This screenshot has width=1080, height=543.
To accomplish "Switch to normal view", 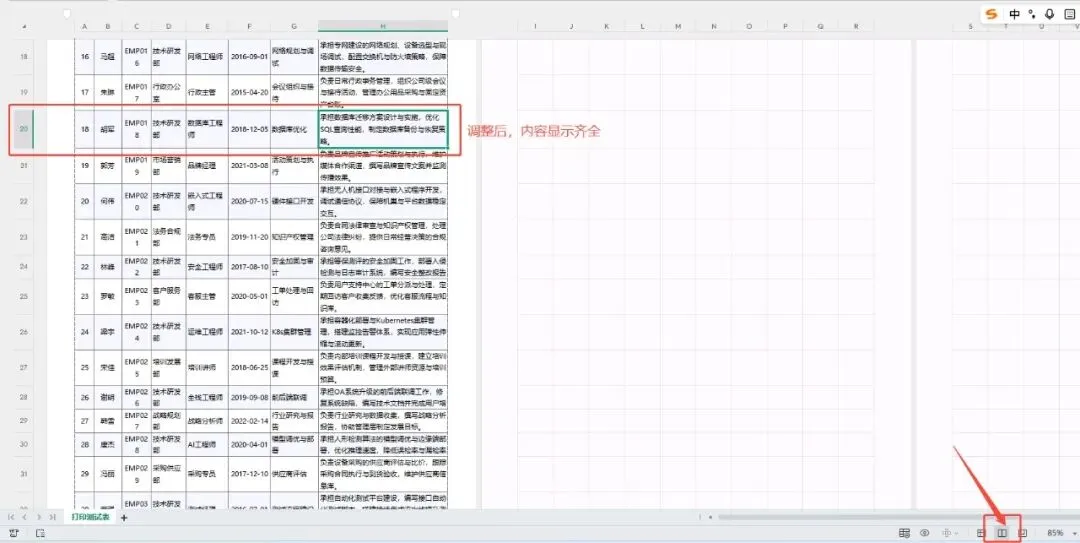I will coord(981,533).
